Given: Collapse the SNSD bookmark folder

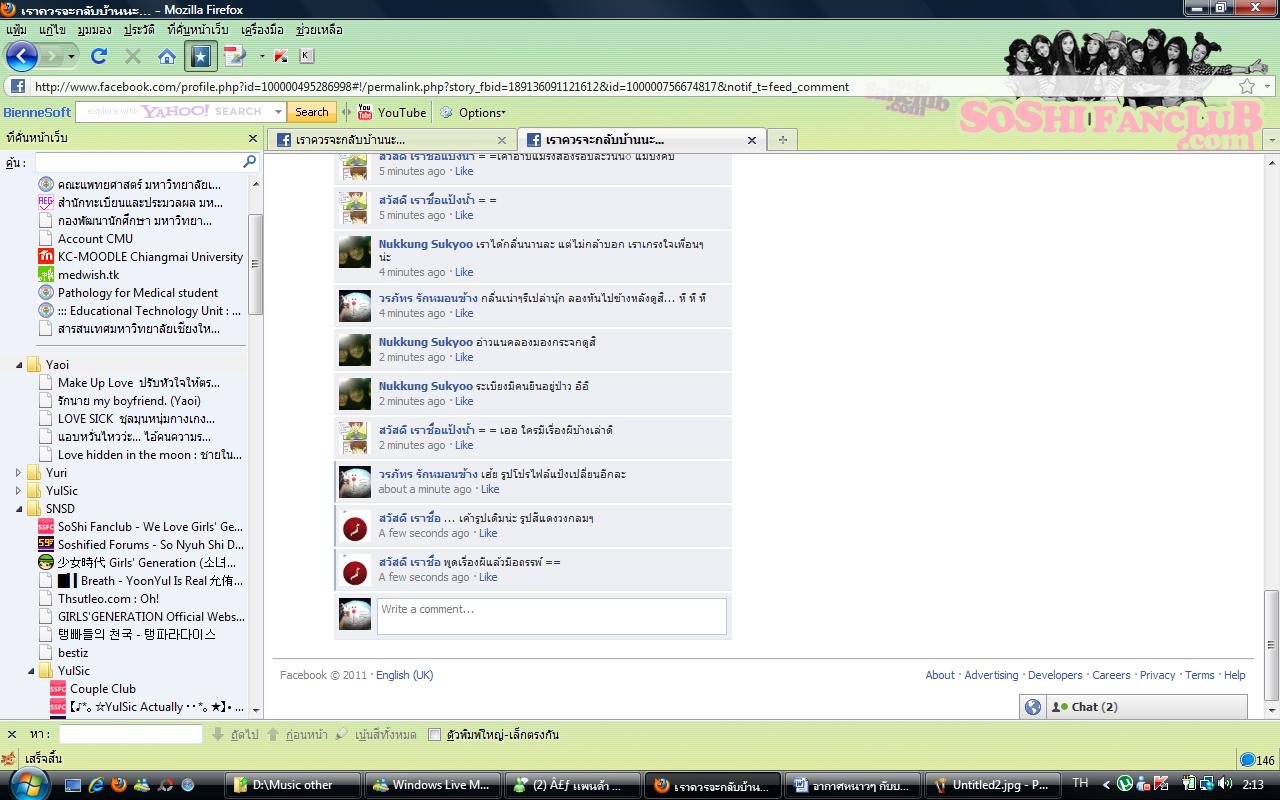Looking at the screenshot, I should click(x=19, y=509).
